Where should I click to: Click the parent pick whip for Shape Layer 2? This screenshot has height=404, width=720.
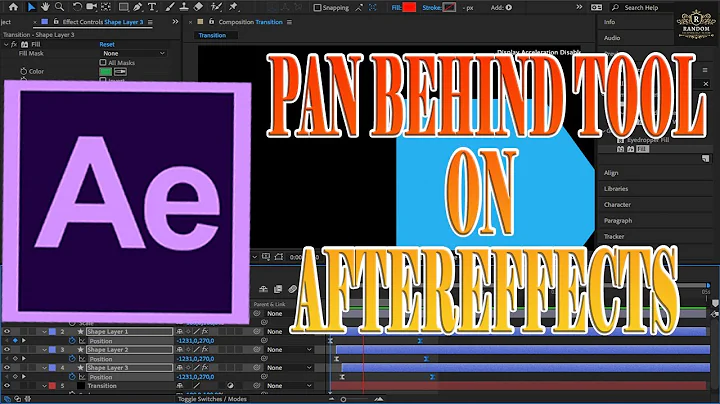[257, 349]
